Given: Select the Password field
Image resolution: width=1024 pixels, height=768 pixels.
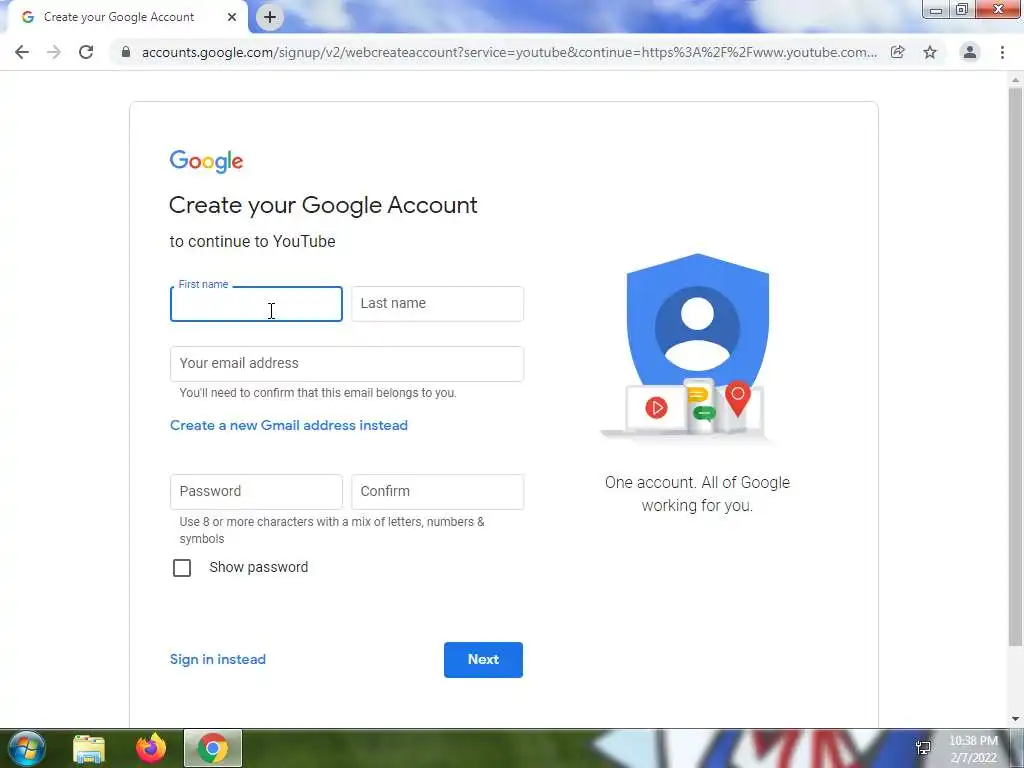Looking at the screenshot, I should pos(256,492).
